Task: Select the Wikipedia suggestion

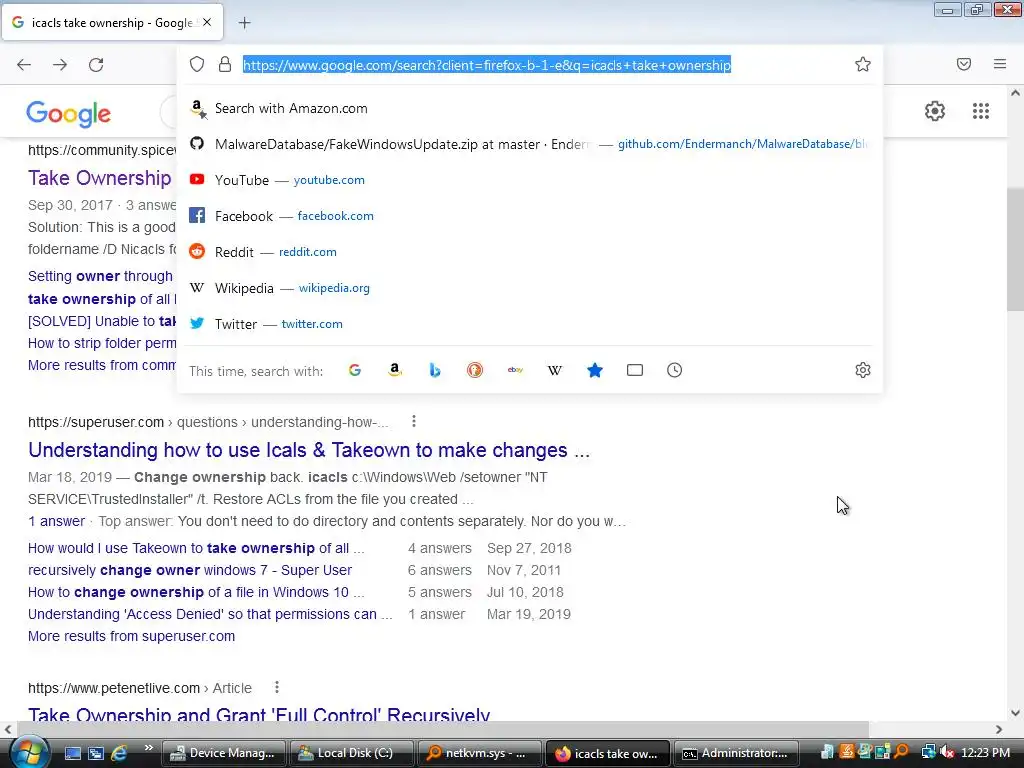Action: pos(530,287)
